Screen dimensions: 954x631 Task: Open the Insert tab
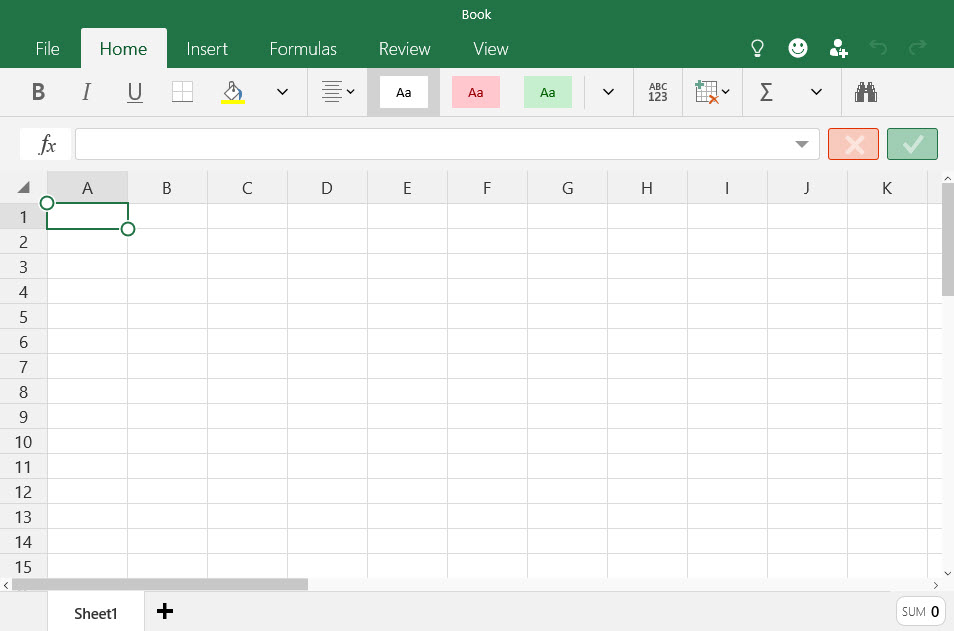[x=207, y=48]
